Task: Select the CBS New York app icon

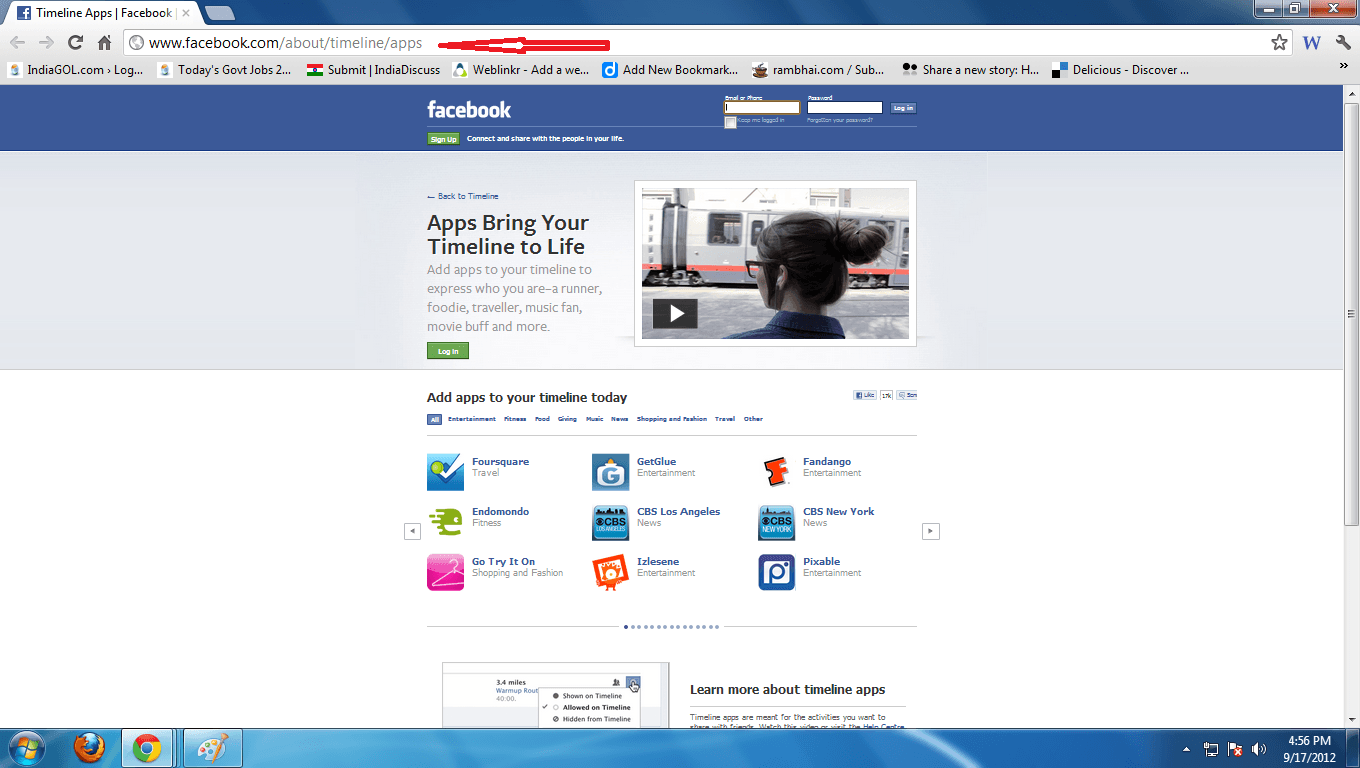Action: pyautogui.click(x=776, y=521)
